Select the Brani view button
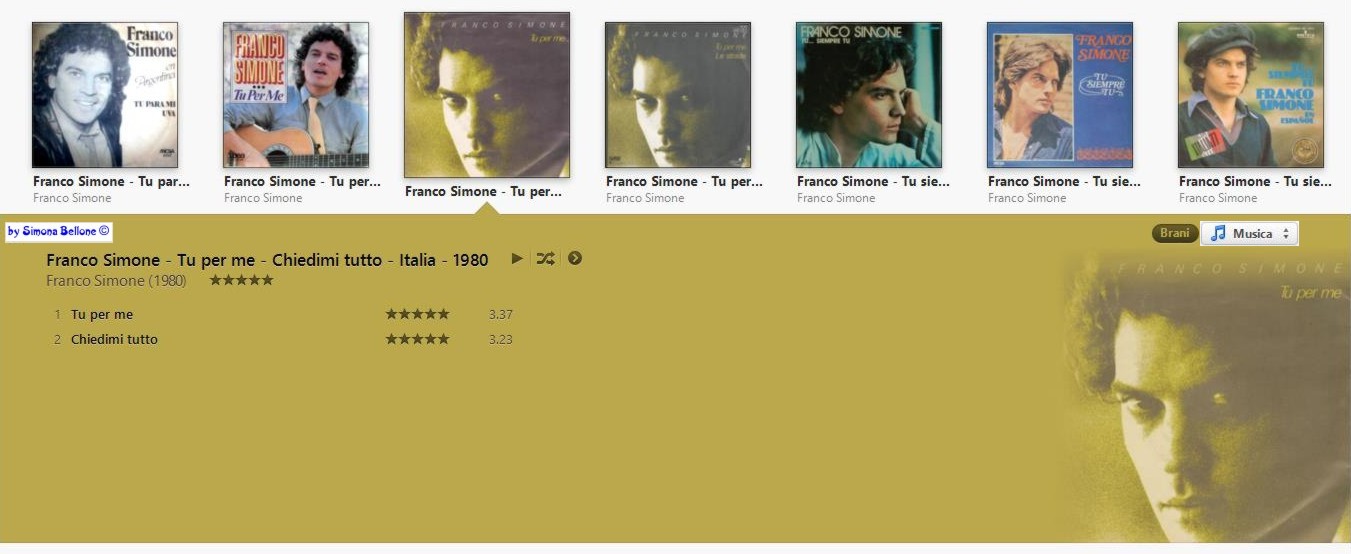Viewport: 1351px width, 554px height. pyautogui.click(x=1175, y=233)
